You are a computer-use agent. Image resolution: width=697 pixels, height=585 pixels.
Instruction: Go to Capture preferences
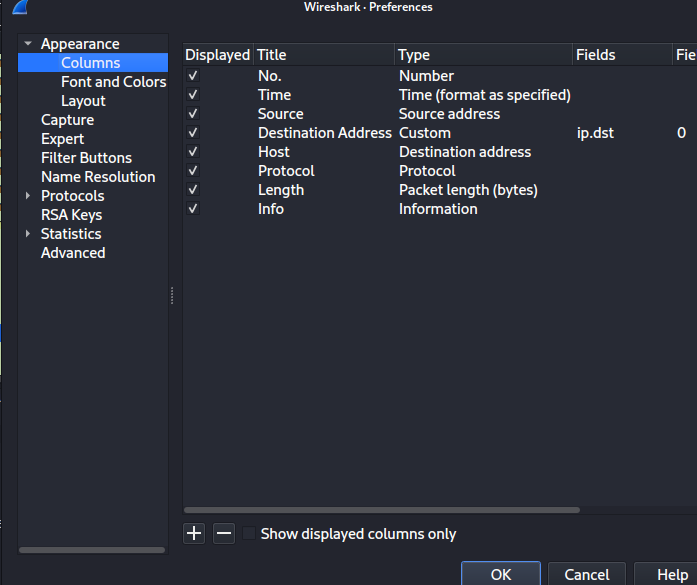coord(67,120)
